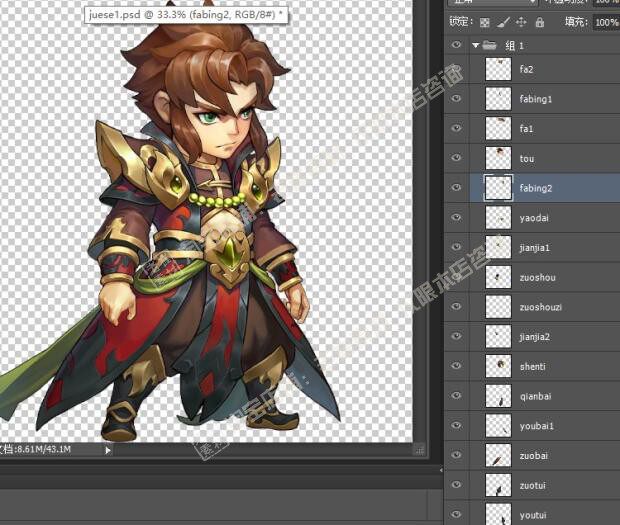The image size is (620, 525).
Task: Hide the tou layer
Action: click(x=456, y=158)
